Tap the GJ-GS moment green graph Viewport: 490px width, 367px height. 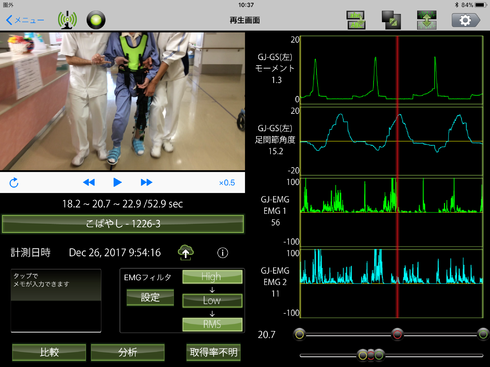[392, 69]
